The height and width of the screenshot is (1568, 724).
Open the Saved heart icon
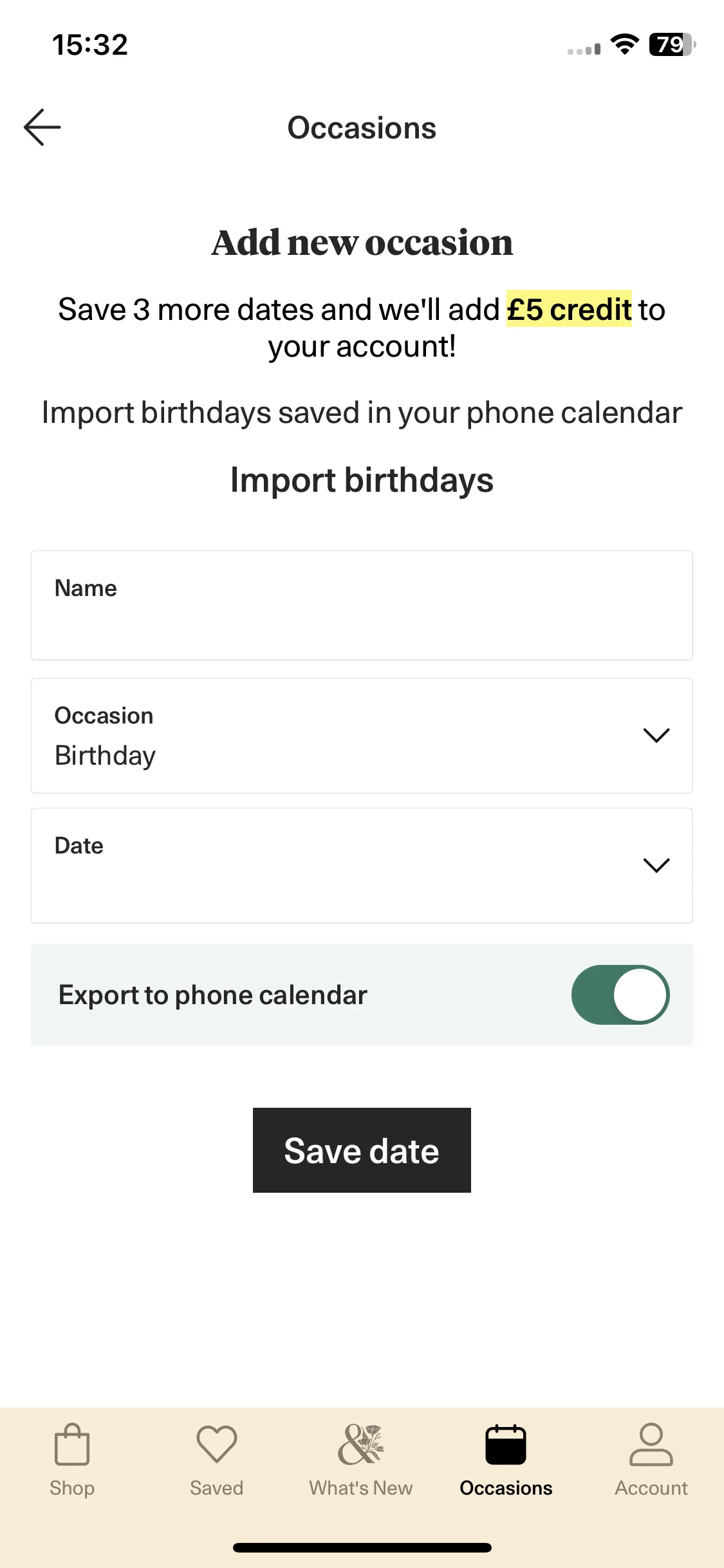coord(217,1444)
